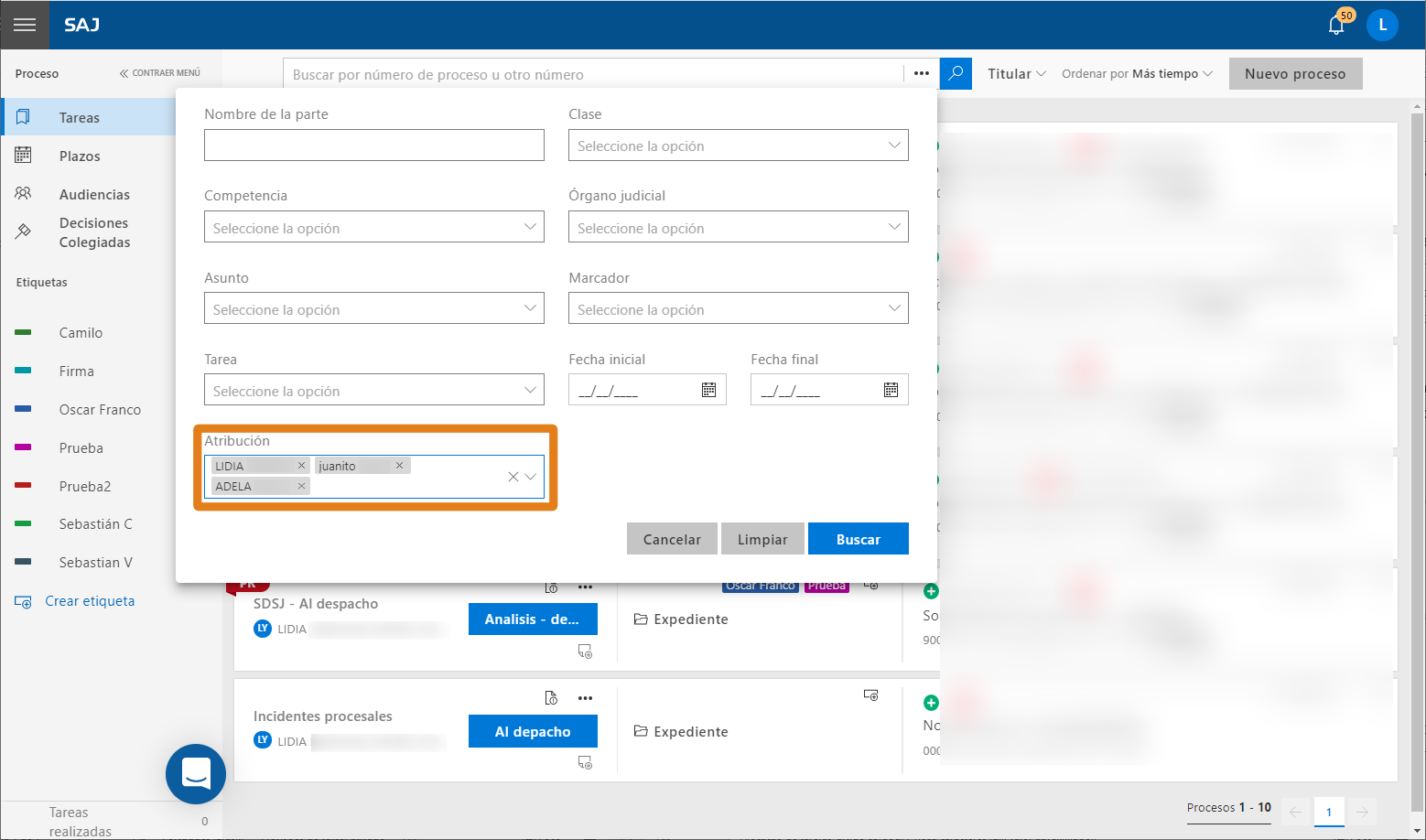
Task: Click the magnifier search button
Action: [x=956, y=73]
